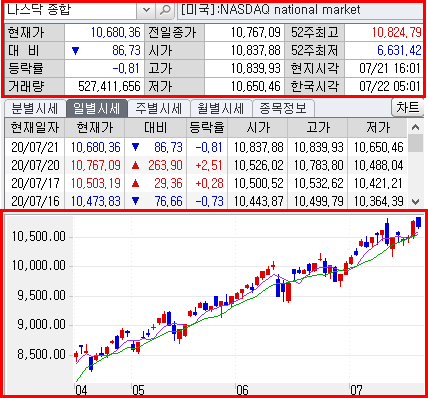Viewport: 428px width, 398px height.
Task: Switch to the 분별시세 tab
Action: [x=35, y=109]
